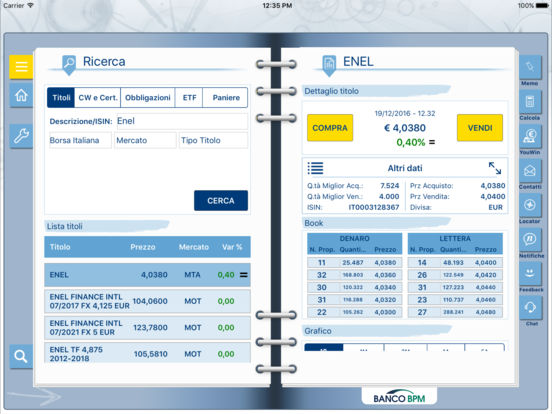Screen dimensions: 552x414
Task: Click the VENDI button
Action: pos(480,128)
